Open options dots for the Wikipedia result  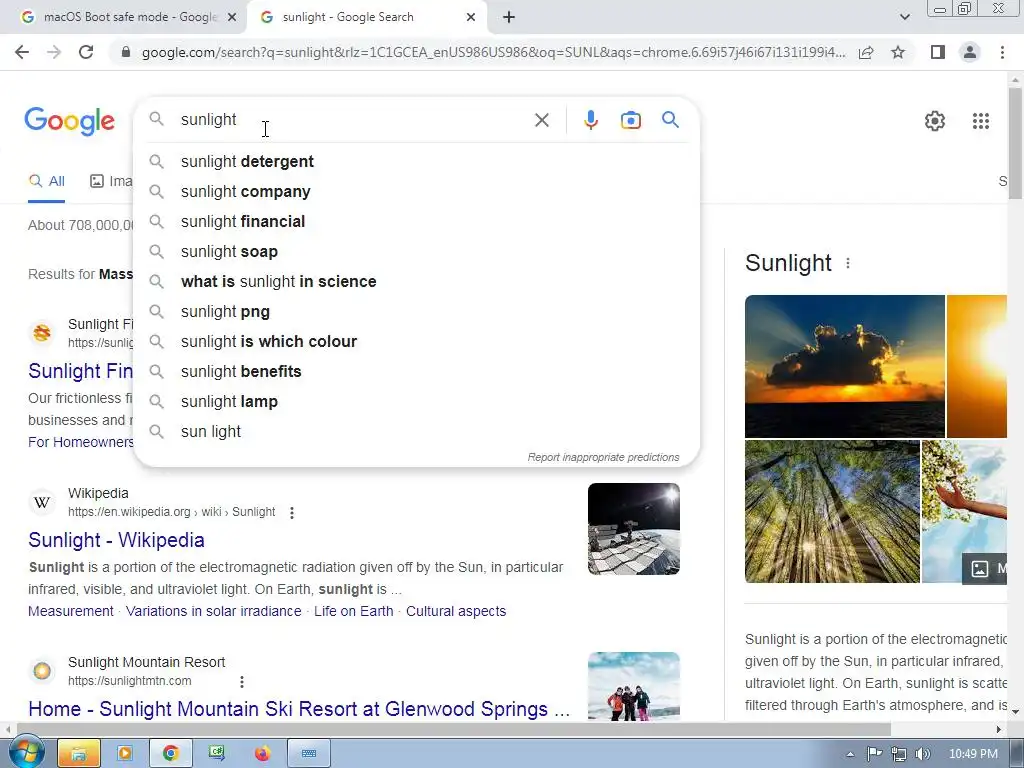(x=292, y=513)
